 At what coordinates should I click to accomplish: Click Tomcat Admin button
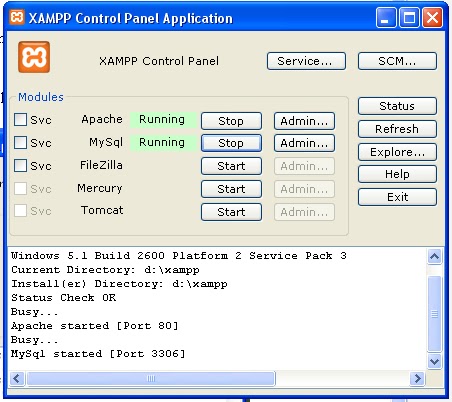pos(304,212)
